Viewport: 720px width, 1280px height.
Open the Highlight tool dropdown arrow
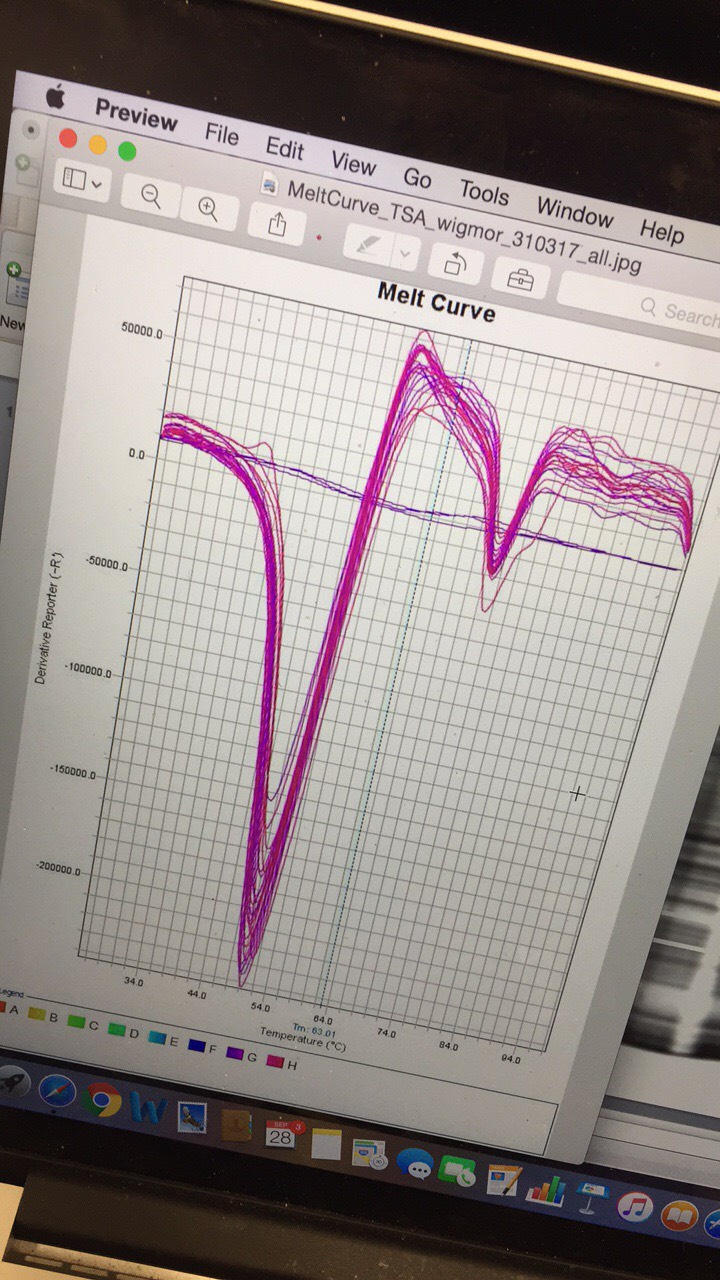[x=405, y=255]
